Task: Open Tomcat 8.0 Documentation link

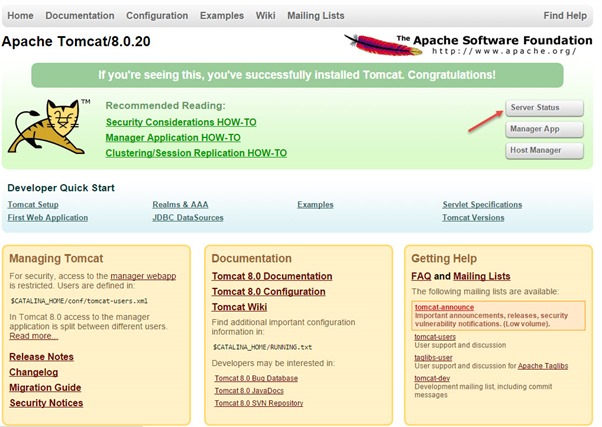Action: 272,276
